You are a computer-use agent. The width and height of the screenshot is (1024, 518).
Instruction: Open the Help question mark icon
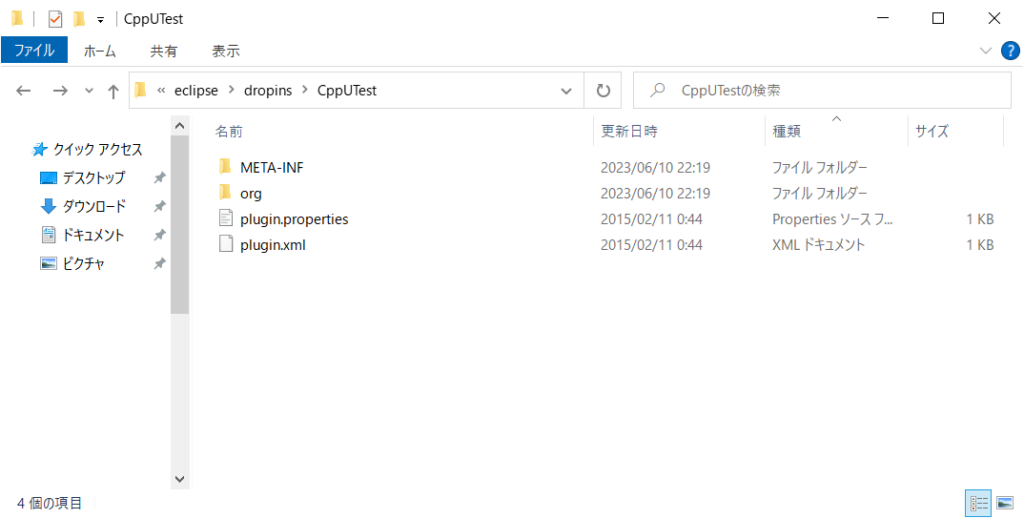1010,51
